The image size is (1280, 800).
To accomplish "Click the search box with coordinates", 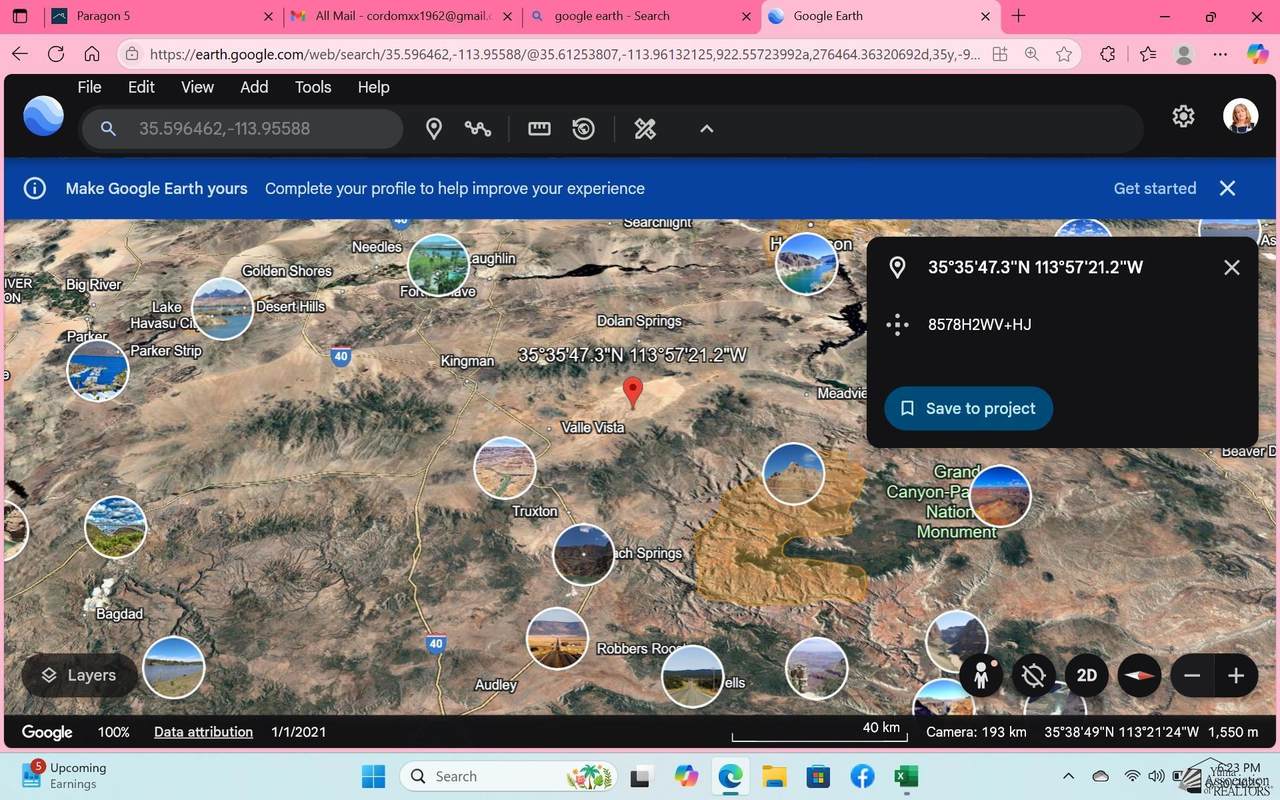I will (x=260, y=129).
